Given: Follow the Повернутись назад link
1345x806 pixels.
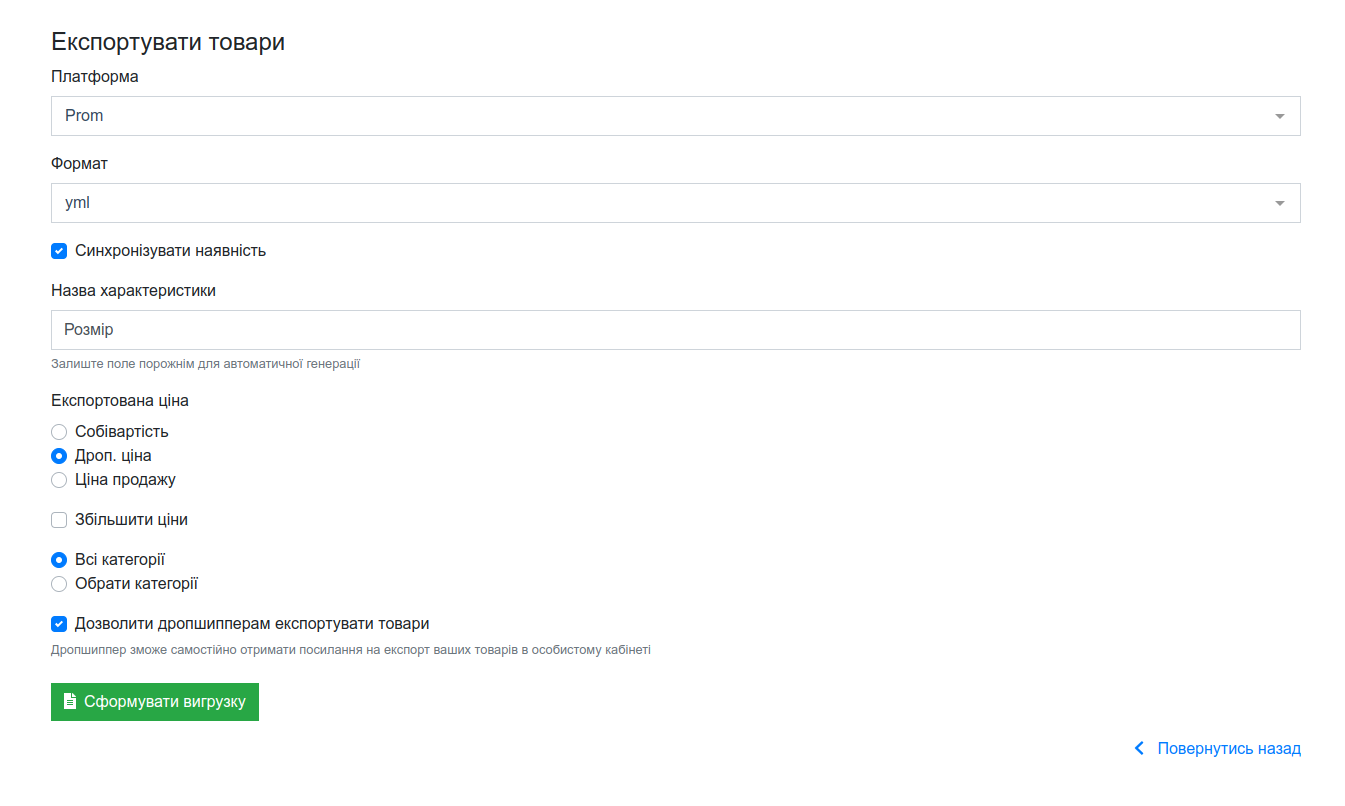Looking at the screenshot, I should coord(1229,748).
